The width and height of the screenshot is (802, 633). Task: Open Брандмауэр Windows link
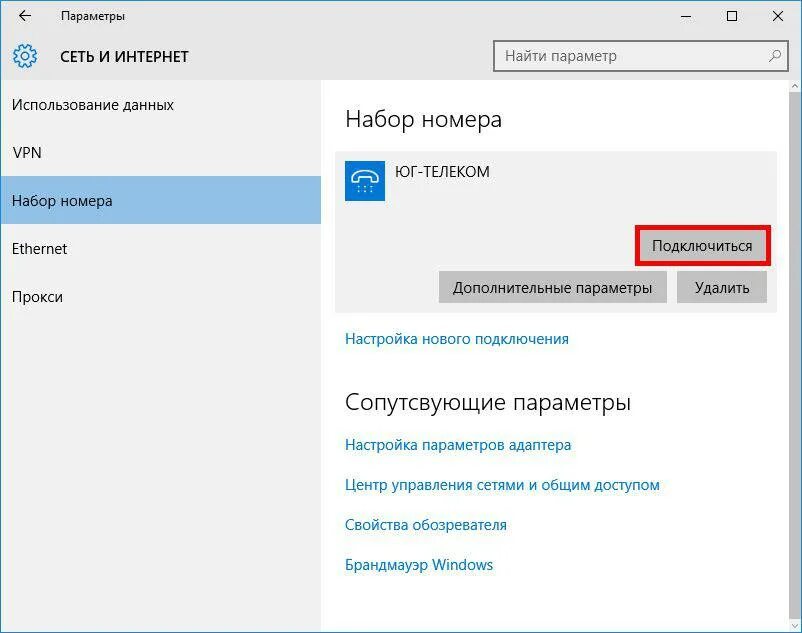pos(419,564)
